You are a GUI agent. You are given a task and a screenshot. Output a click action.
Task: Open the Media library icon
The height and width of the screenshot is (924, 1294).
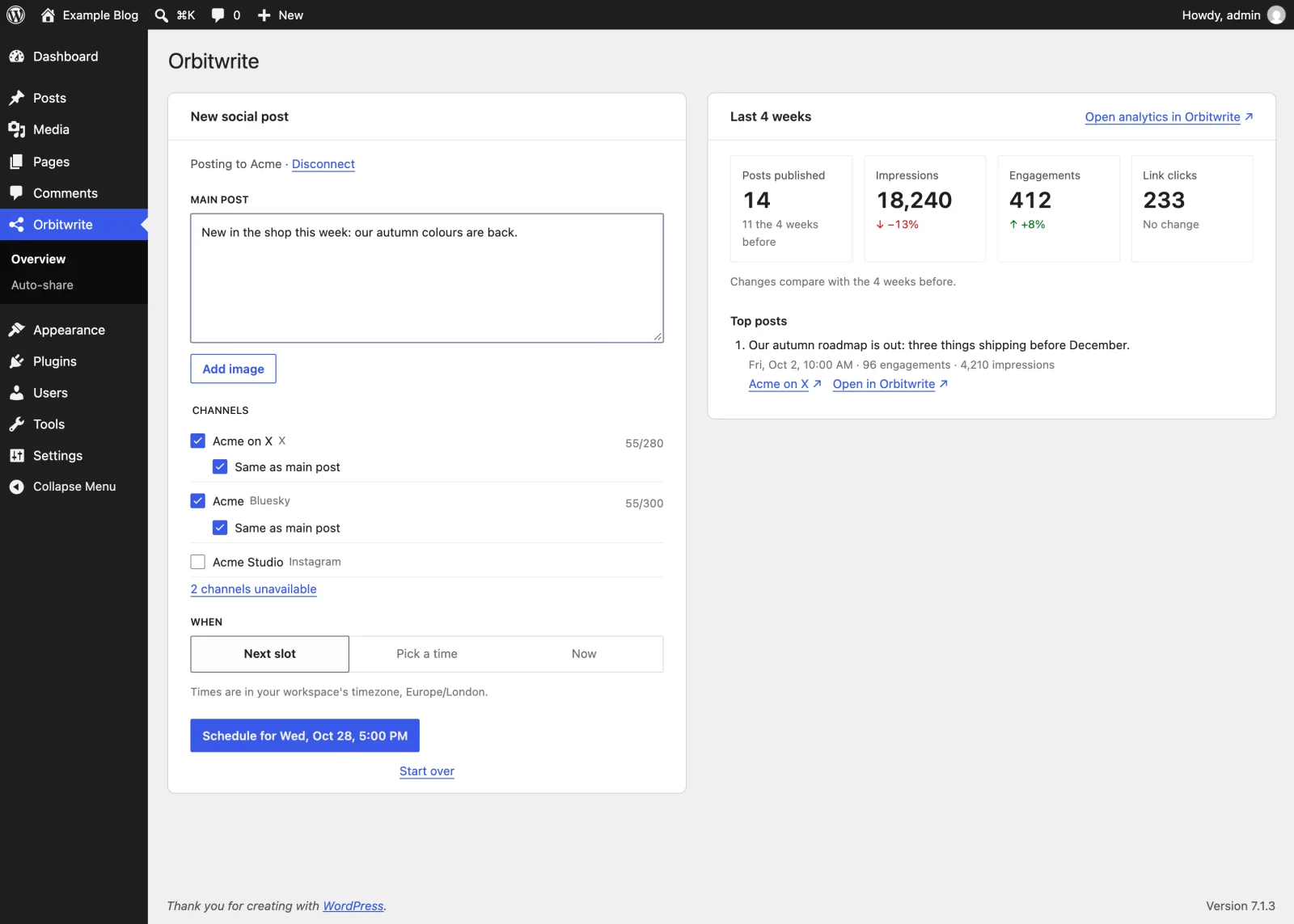point(16,129)
